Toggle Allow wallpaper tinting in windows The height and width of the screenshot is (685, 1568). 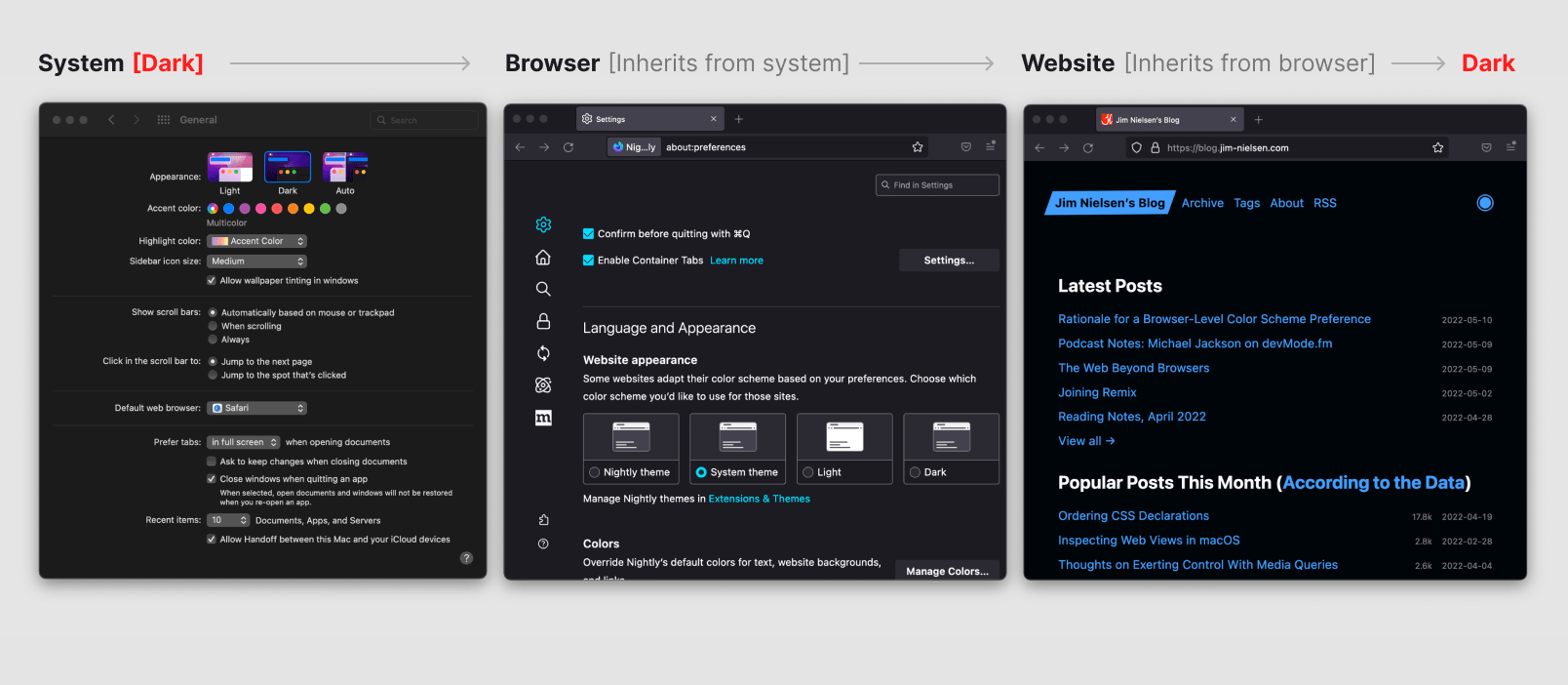pyautogui.click(x=212, y=281)
